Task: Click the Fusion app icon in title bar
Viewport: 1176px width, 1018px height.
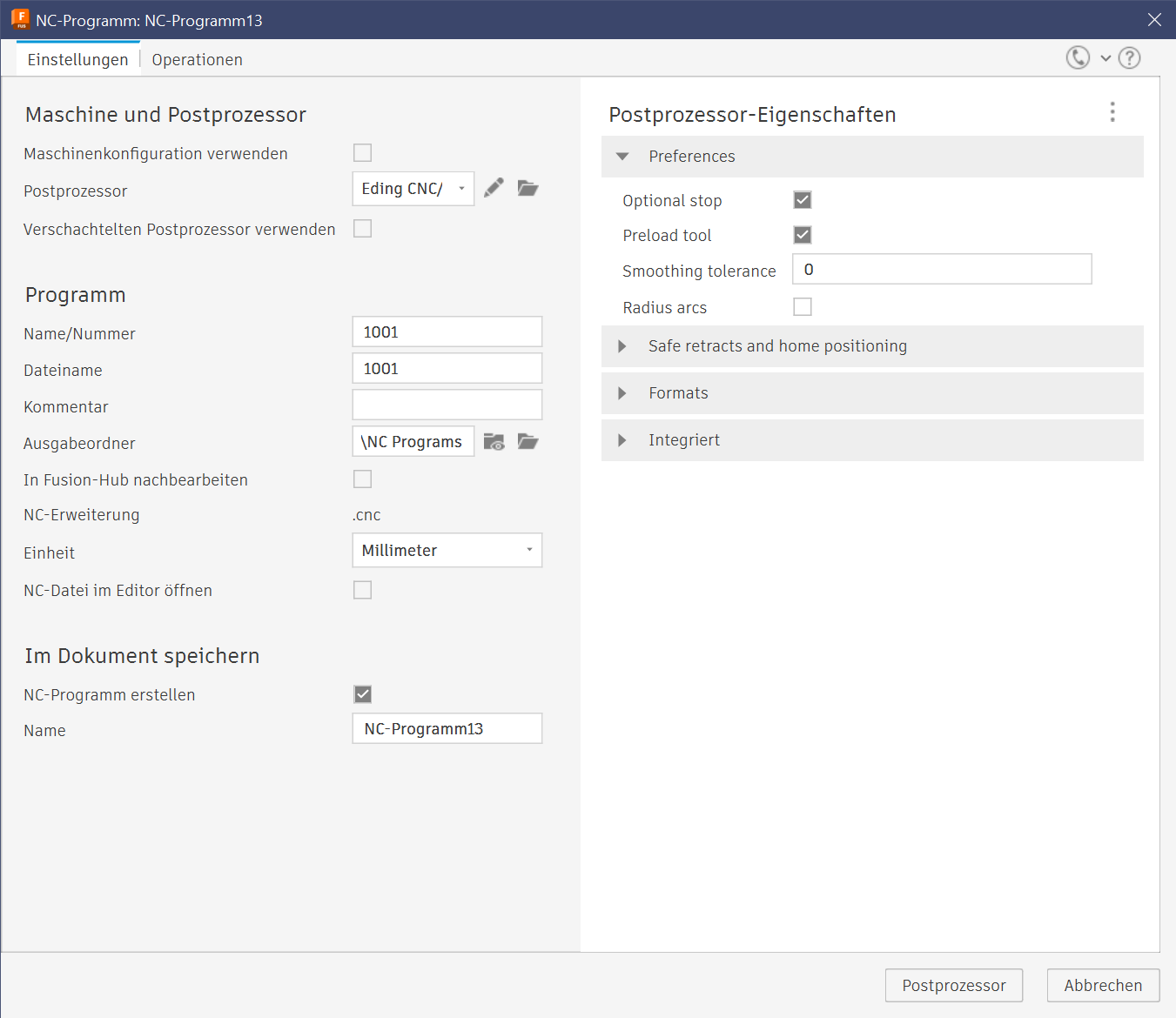Action: point(20,19)
